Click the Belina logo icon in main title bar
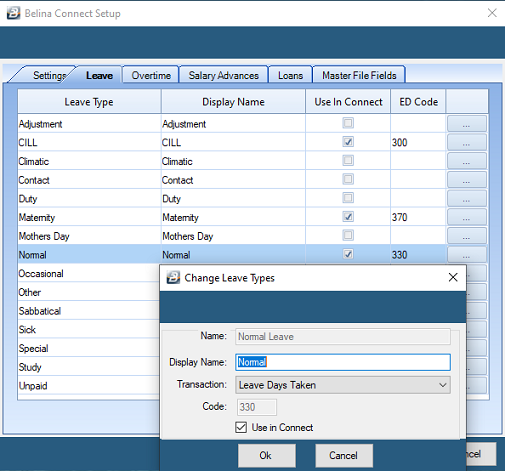Screen dimensions: 505x471 click(x=13, y=13)
